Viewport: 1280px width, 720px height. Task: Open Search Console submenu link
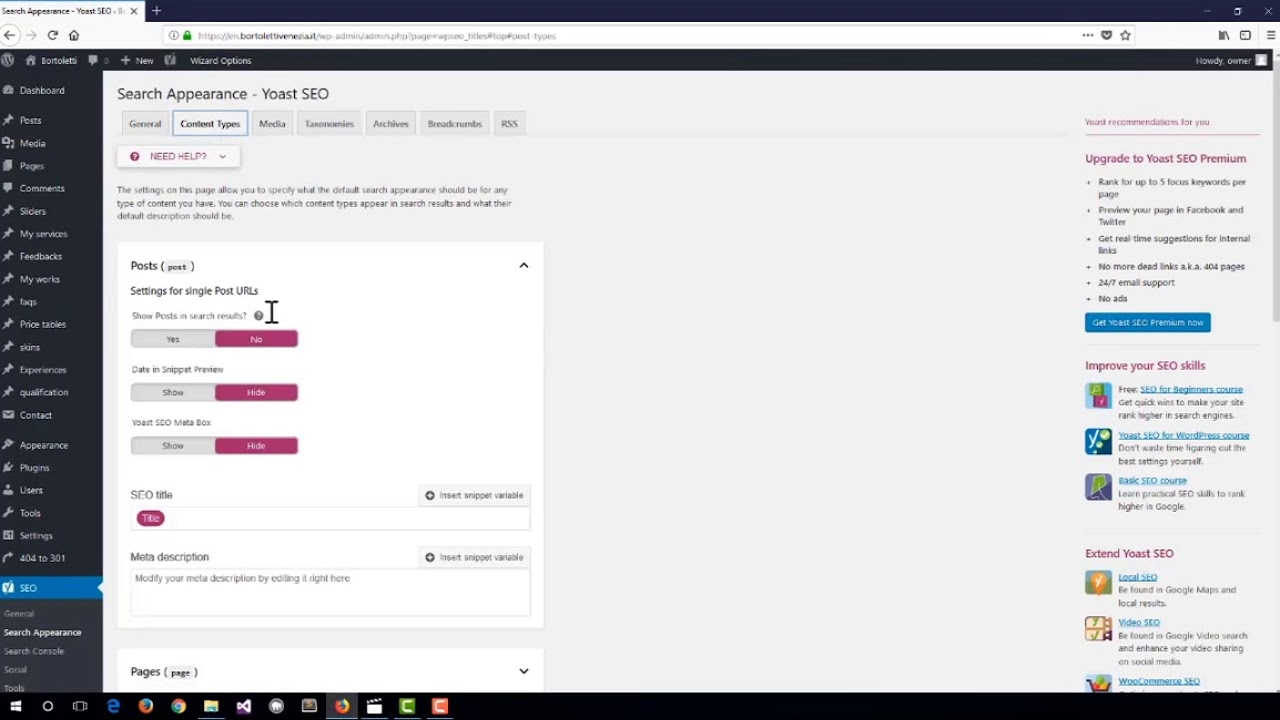click(x=34, y=651)
